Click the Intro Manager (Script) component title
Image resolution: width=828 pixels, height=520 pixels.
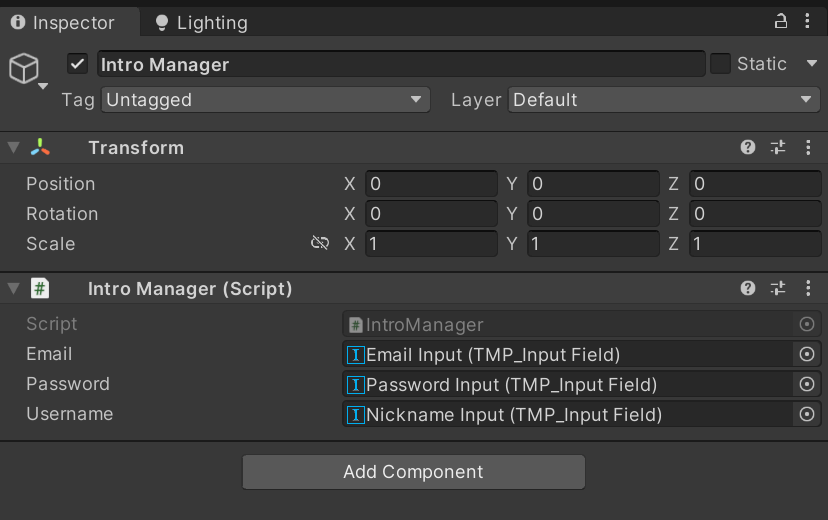coord(190,289)
